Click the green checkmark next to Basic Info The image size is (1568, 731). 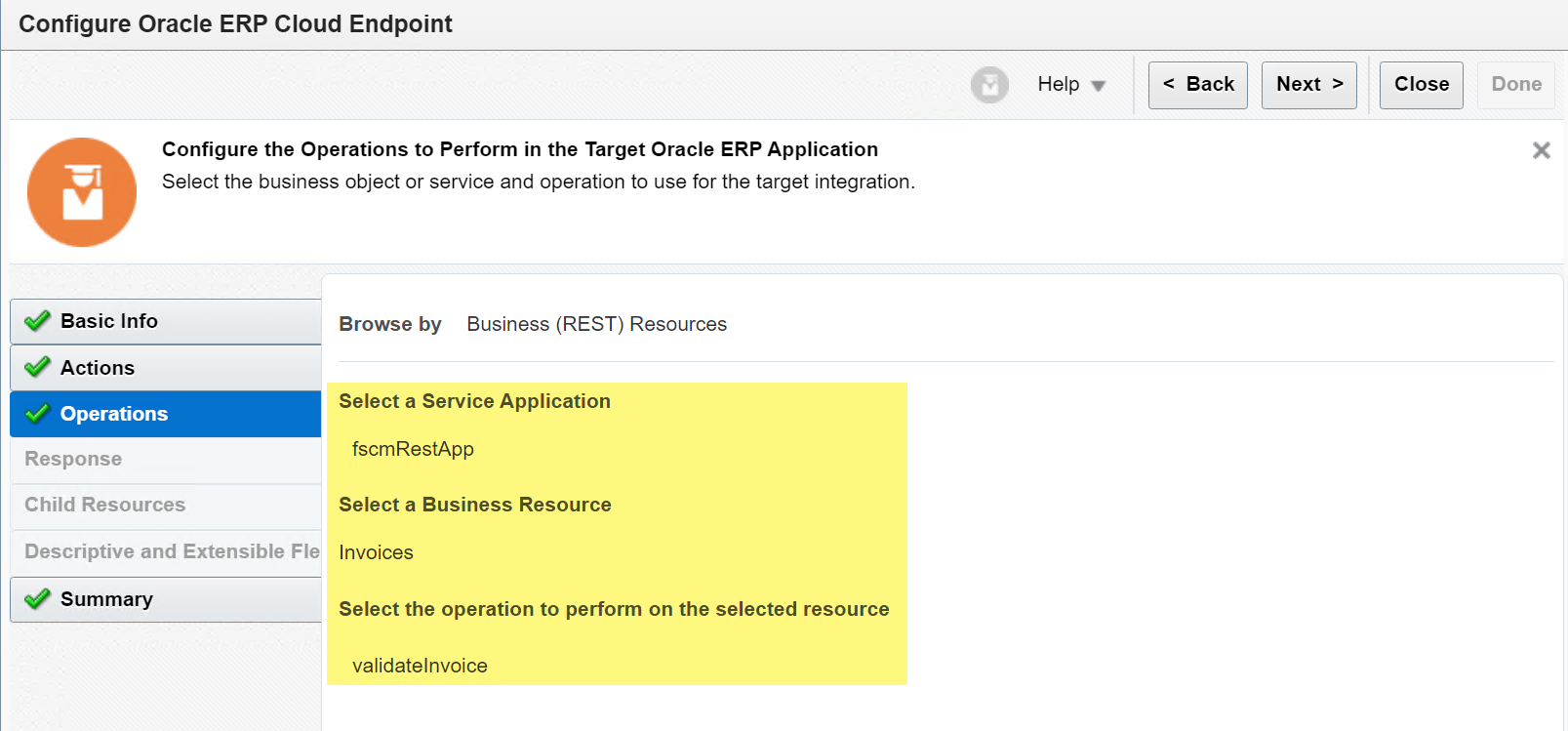37,321
